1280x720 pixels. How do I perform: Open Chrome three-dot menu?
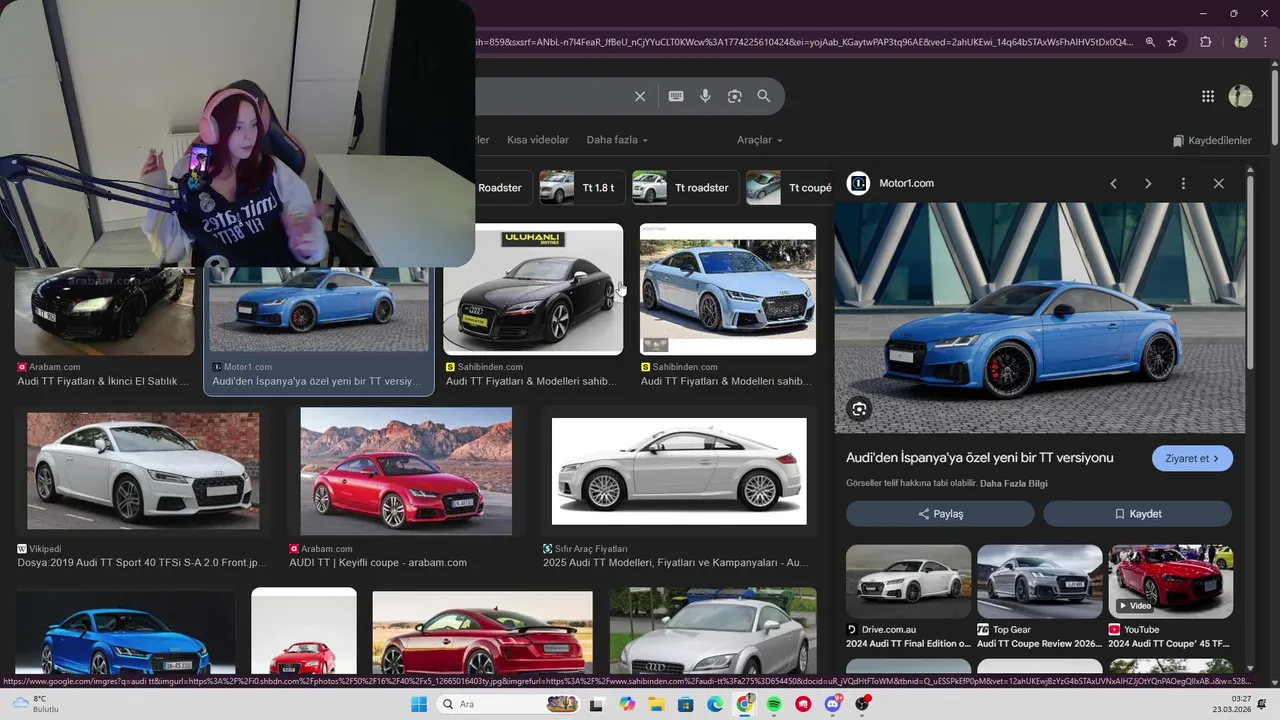[x=1266, y=42]
